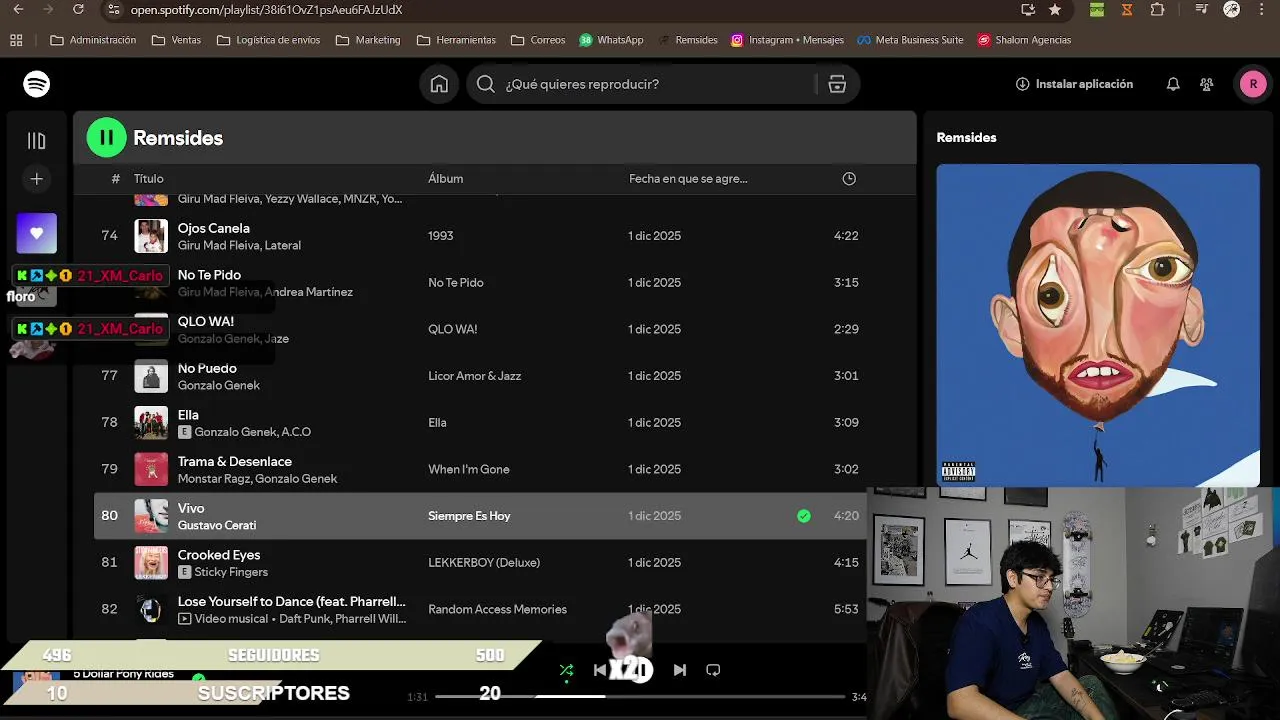The height and width of the screenshot is (720, 1280).
Task: Open browser media controls icon
Action: pos(1202,10)
